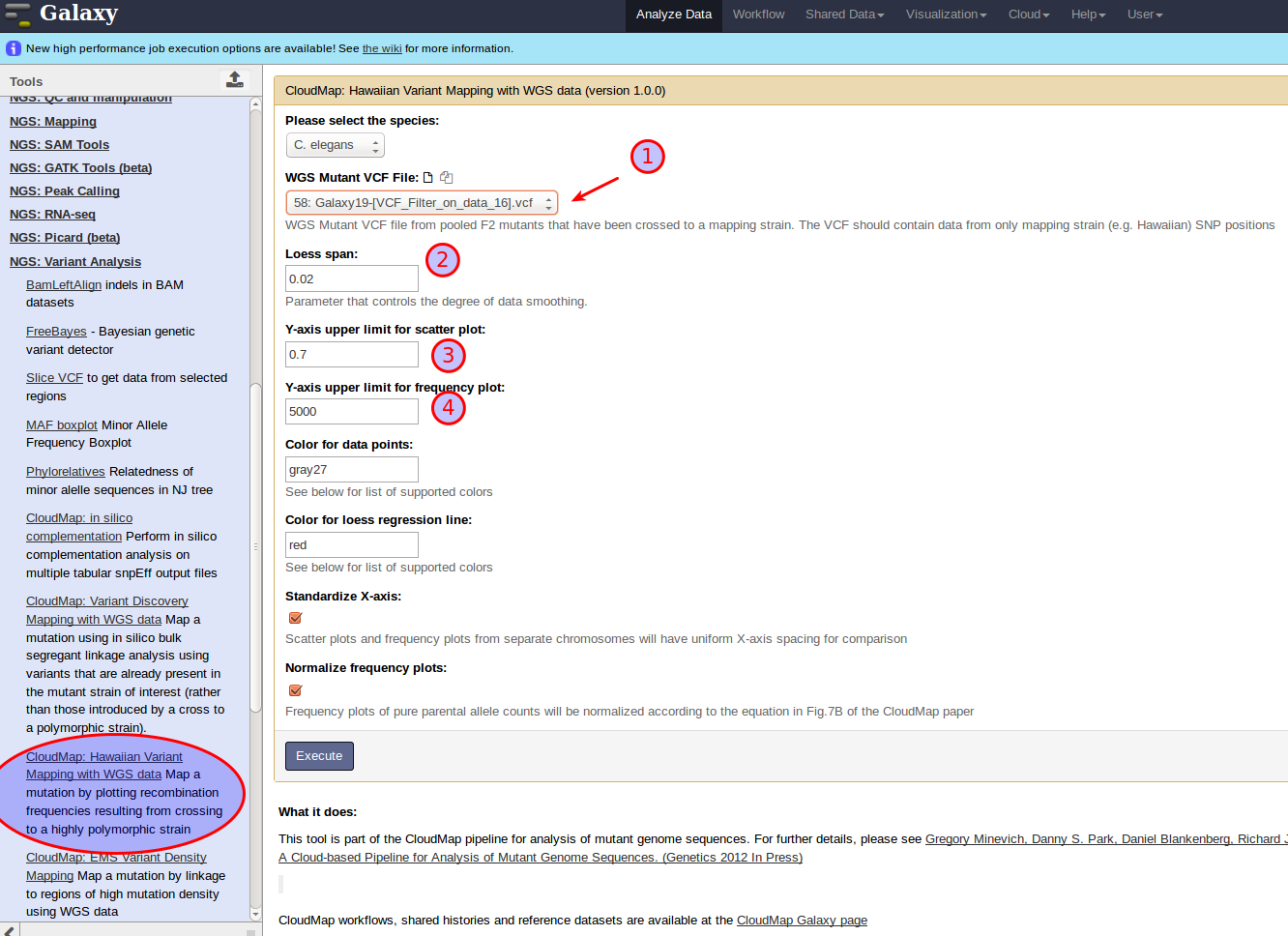
Task: Open the Phylorelatives tool link
Action: tap(66, 472)
